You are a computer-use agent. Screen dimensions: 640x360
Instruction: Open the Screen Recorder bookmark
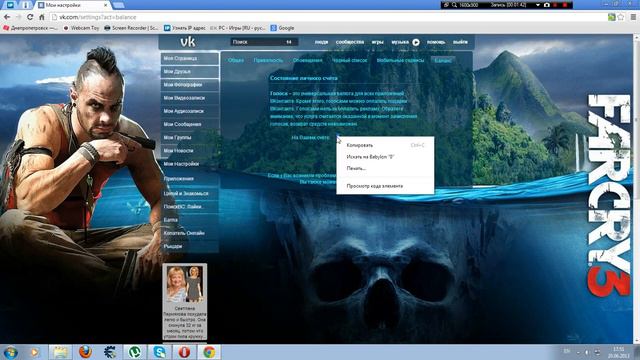click(132, 28)
